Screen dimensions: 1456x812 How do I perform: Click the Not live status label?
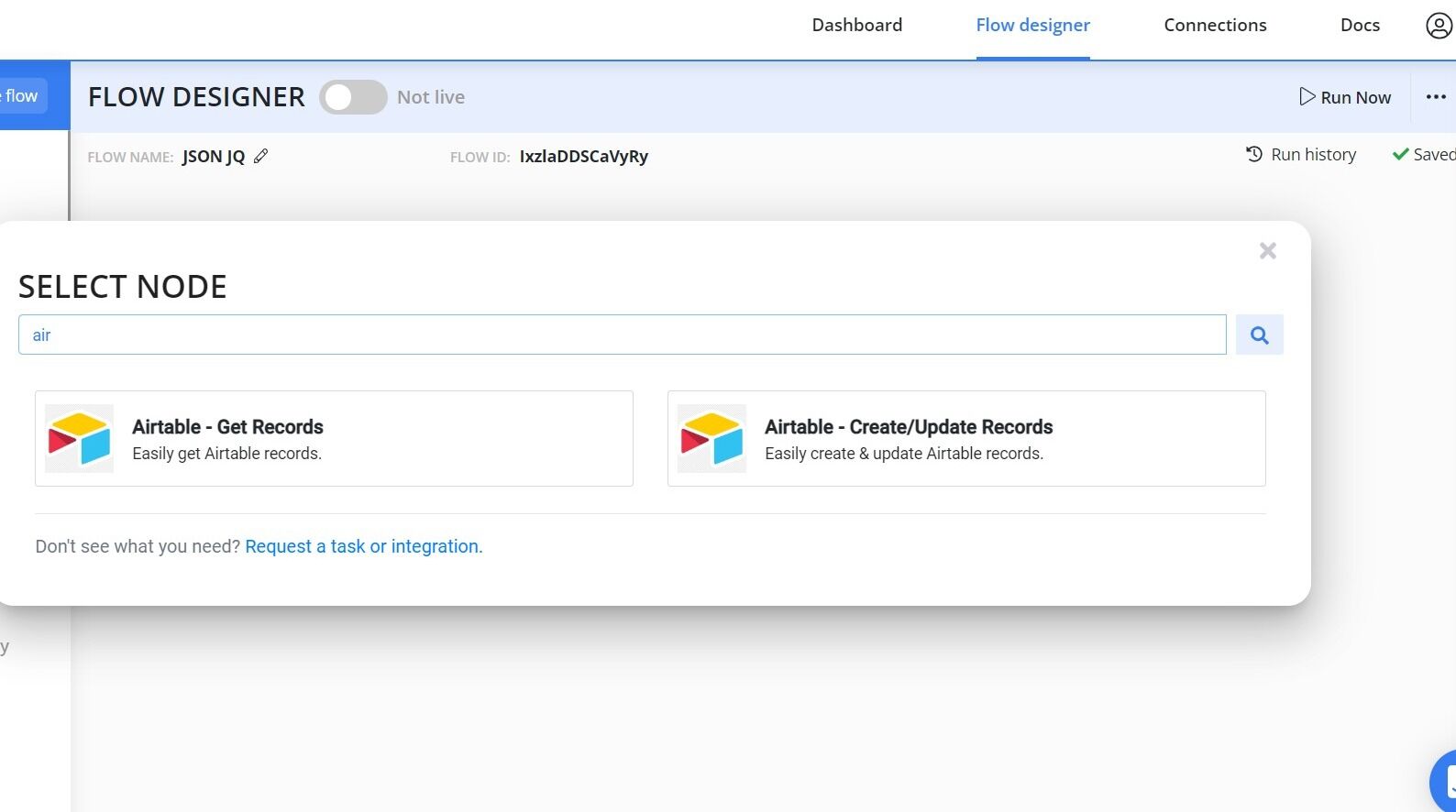(431, 97)
